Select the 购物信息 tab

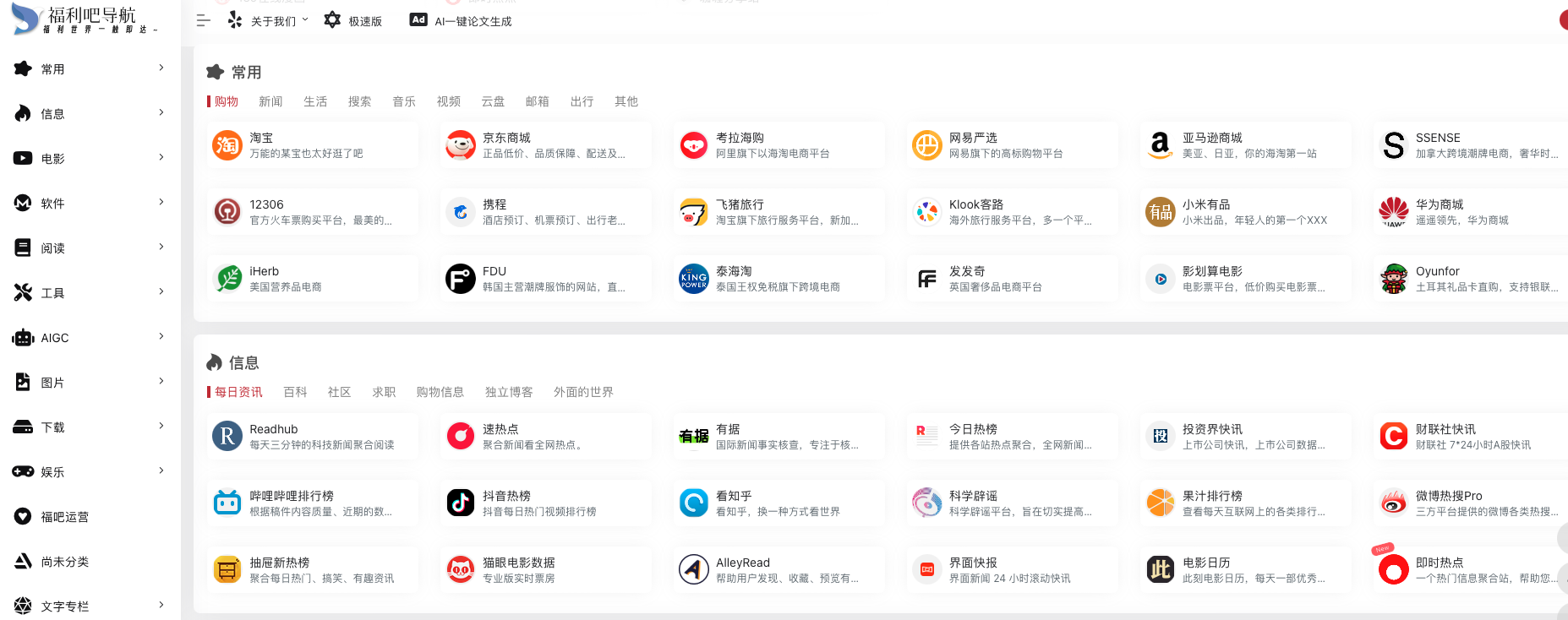click(x=440, y=392)
